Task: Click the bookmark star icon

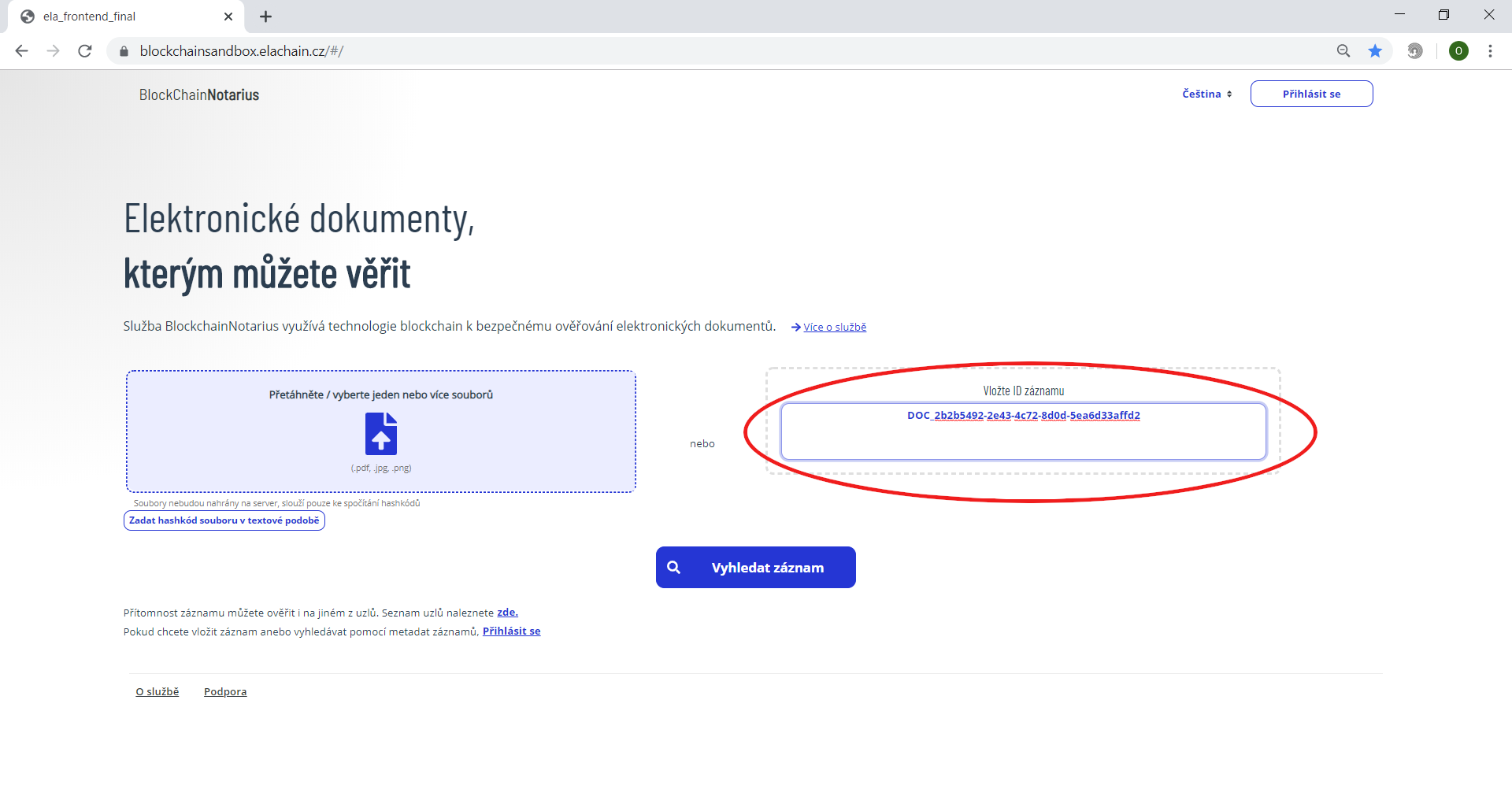Action: pyautogui.click(x=1375, y=51)
